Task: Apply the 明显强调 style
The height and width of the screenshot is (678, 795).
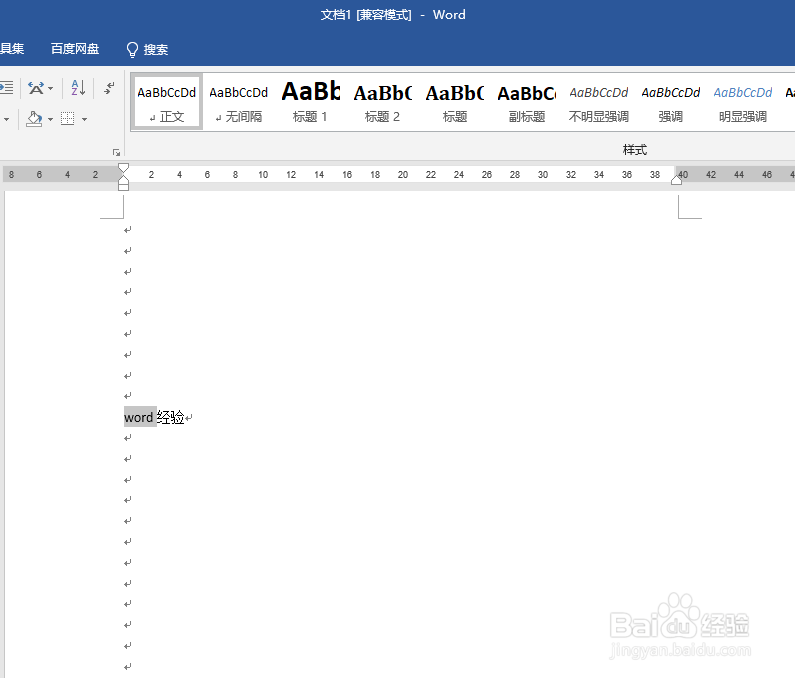Action: tap(743, 103)
